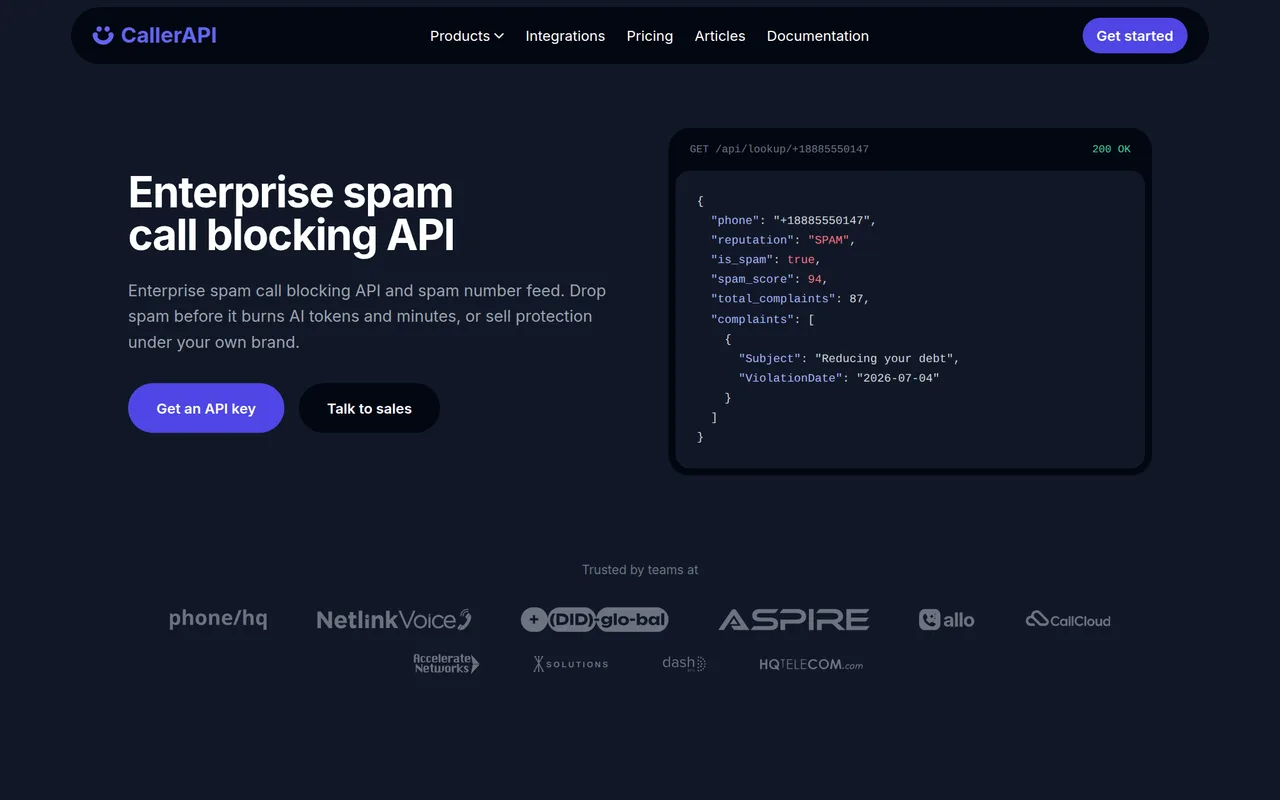Click the "GET /api/lookup/+18885550147" request line
Screen dimensions: 1280x800
pyautogui.click(x=779, y=149)
